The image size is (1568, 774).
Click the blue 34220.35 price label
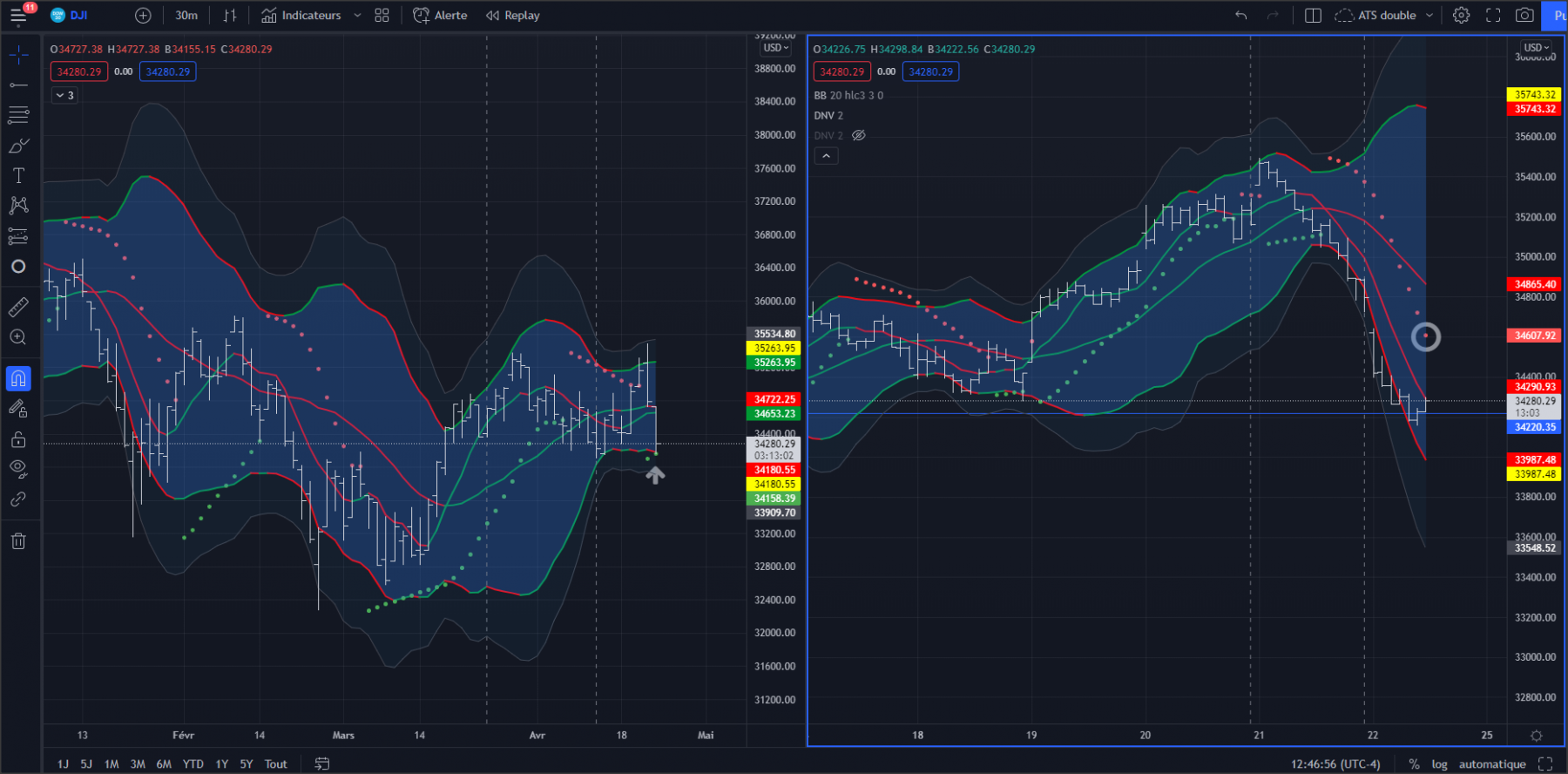coord(1535,427)
